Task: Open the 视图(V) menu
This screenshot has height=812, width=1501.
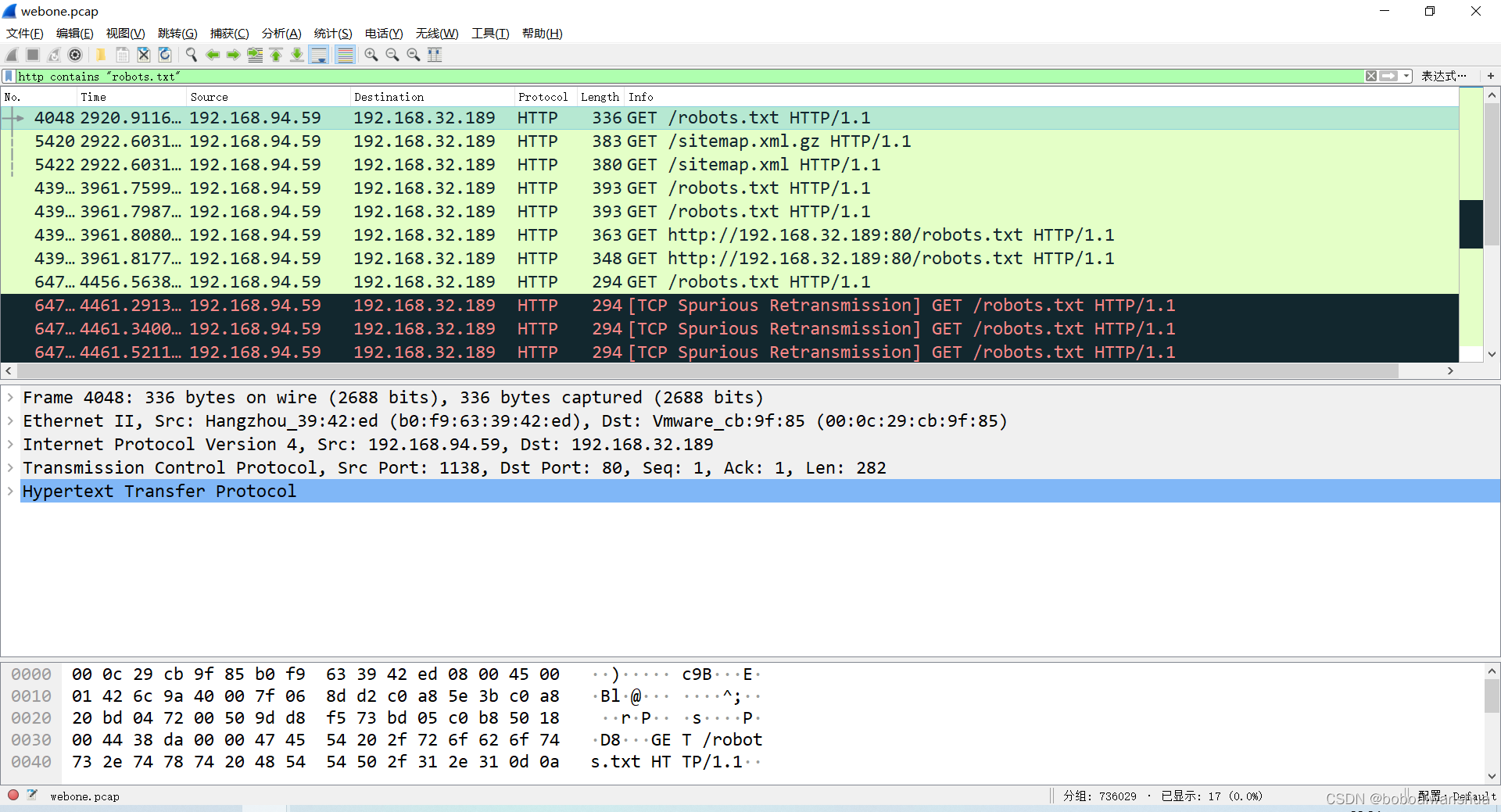Action: (126, 34)
